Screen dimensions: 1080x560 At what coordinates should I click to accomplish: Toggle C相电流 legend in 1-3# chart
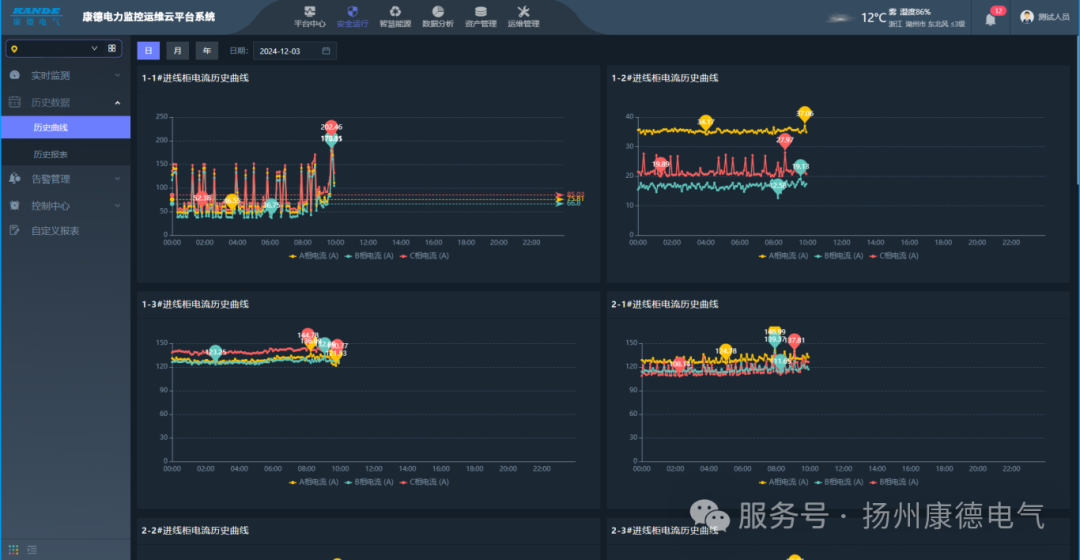pyautogui.click(x=425, y=481)
